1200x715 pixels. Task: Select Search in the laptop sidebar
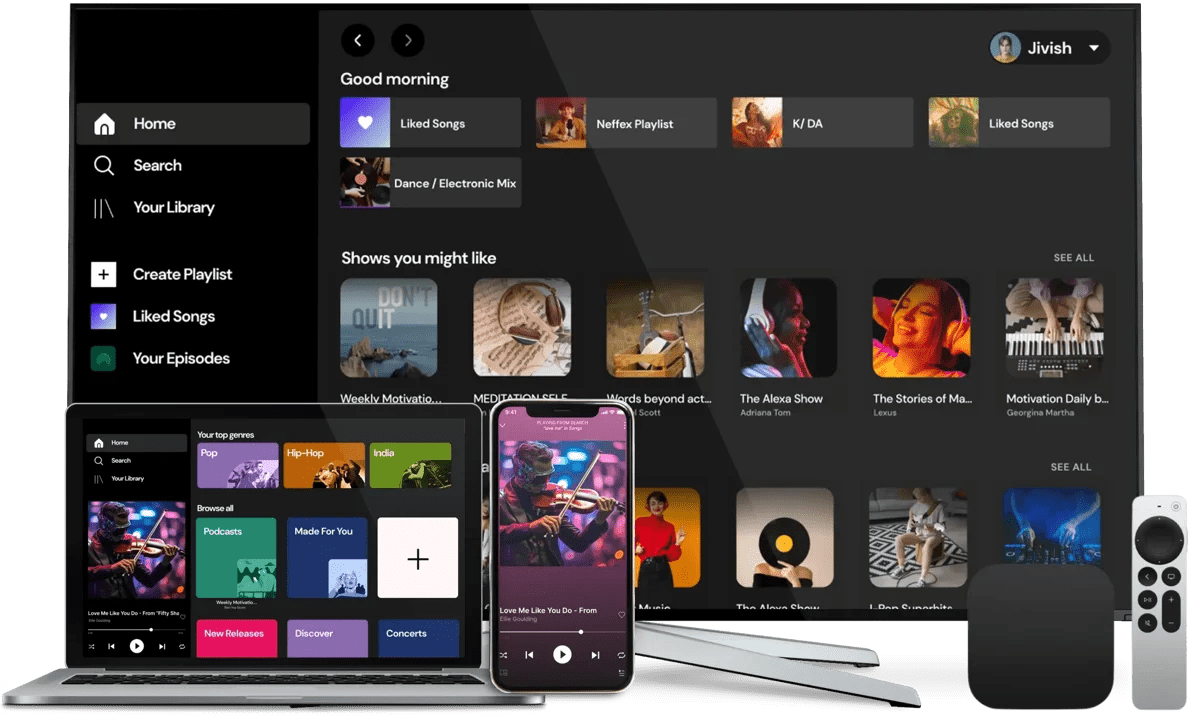pos(113,461)
